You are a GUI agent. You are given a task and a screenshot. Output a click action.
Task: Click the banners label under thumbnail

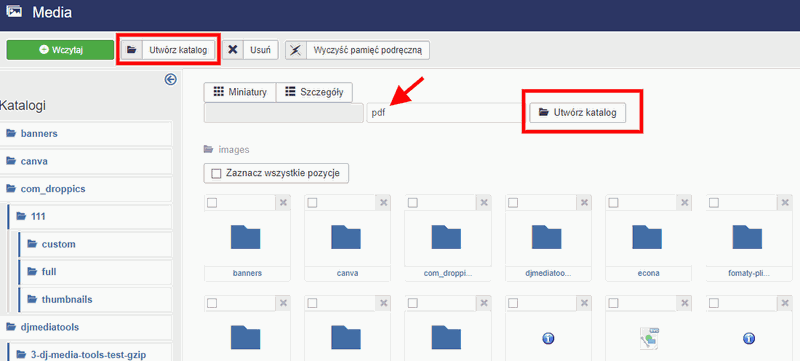[247, 273]
